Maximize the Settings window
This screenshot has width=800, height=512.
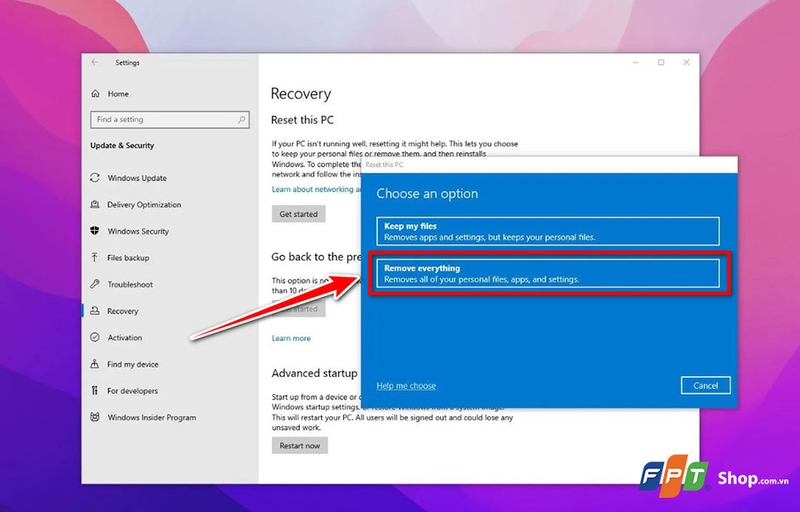(x=661, y=62)
